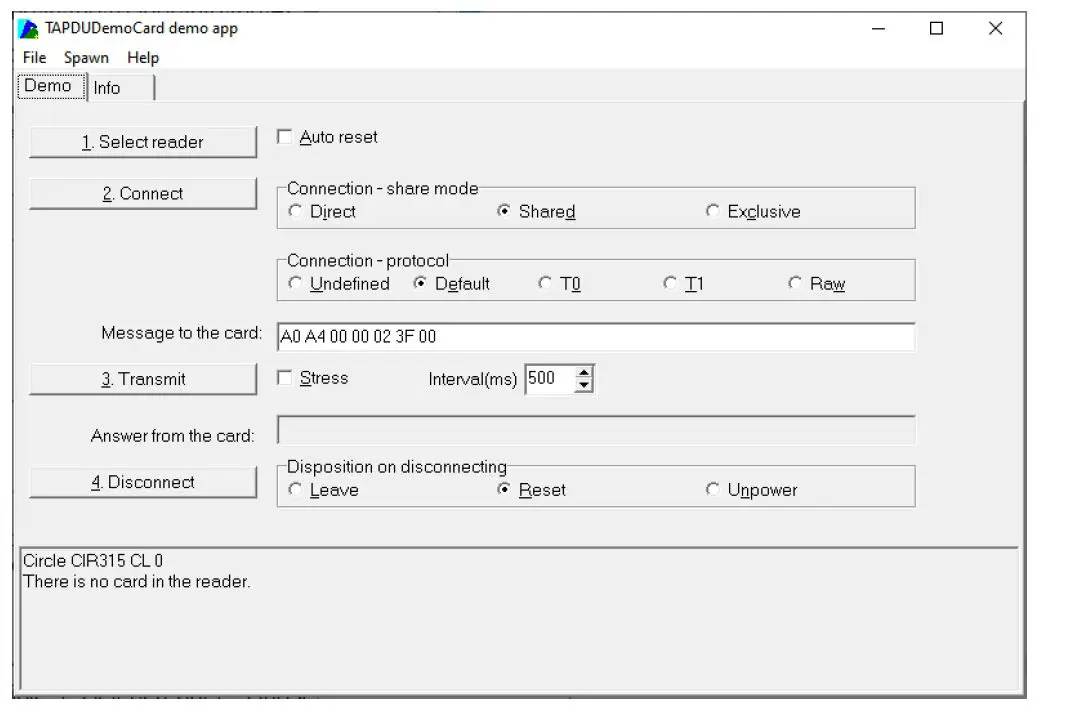Open the Spawn menu
Image resolution: width=1071 pixels, height=712 pixels.
[x=86, y=58]
